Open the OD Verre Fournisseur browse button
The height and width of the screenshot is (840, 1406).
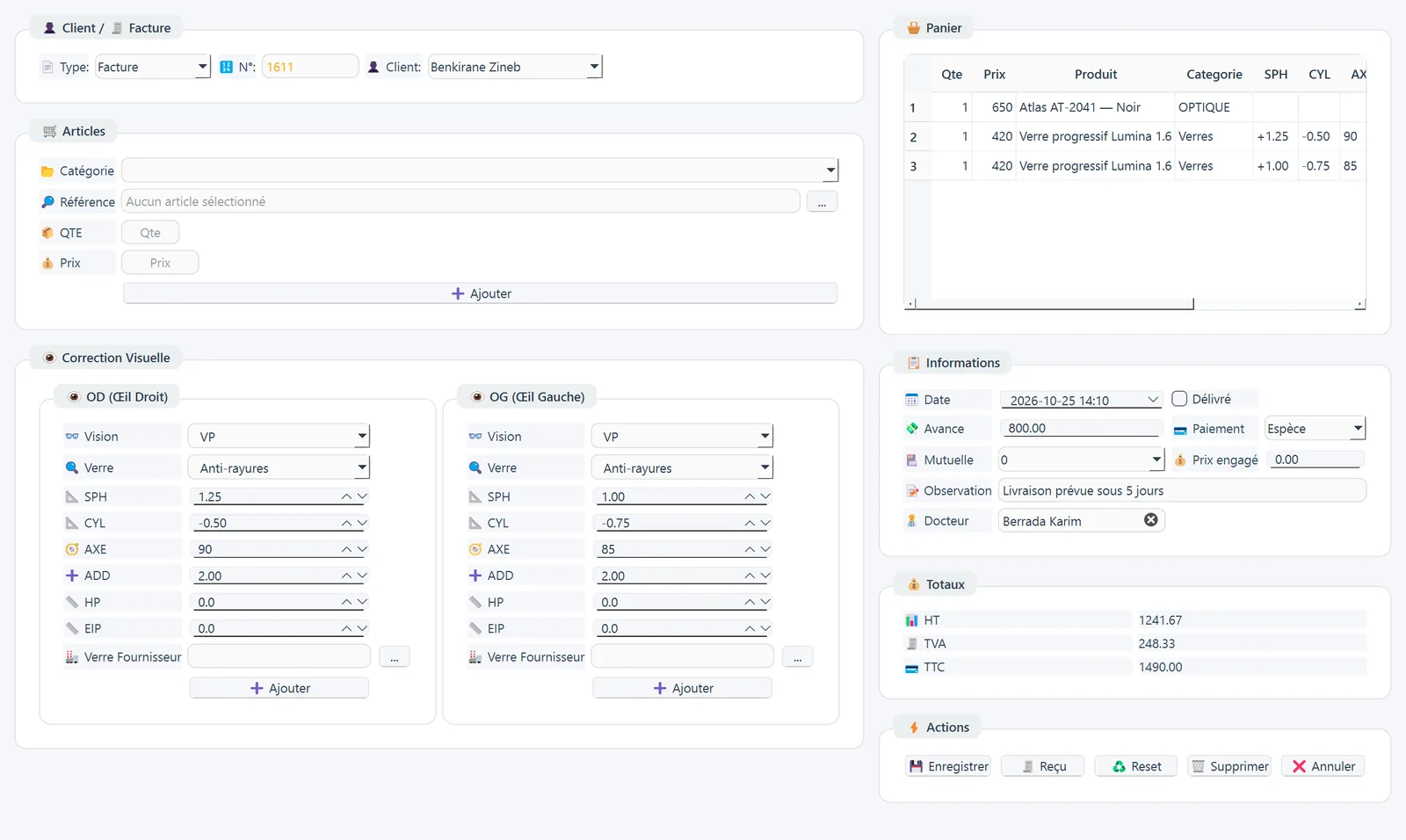point(395,657)
